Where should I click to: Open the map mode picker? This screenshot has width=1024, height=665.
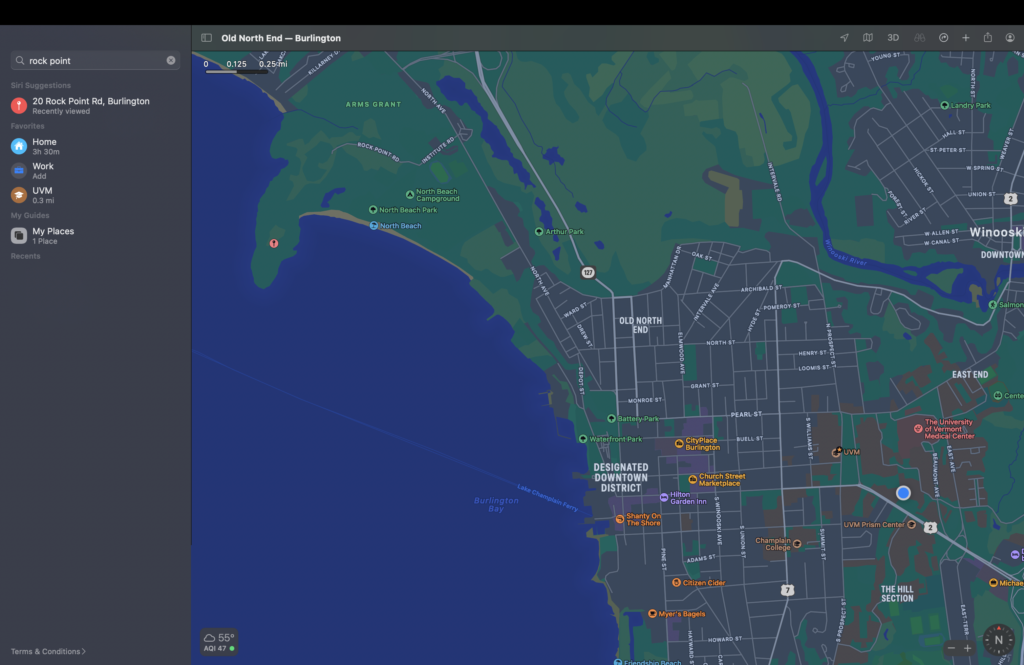coord(868,38)
